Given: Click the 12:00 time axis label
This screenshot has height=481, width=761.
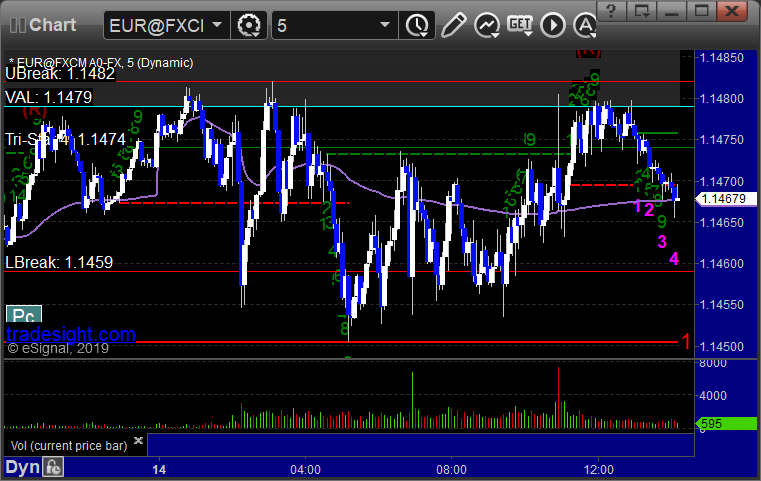Looking at the screenshot, I should (598, 470).
